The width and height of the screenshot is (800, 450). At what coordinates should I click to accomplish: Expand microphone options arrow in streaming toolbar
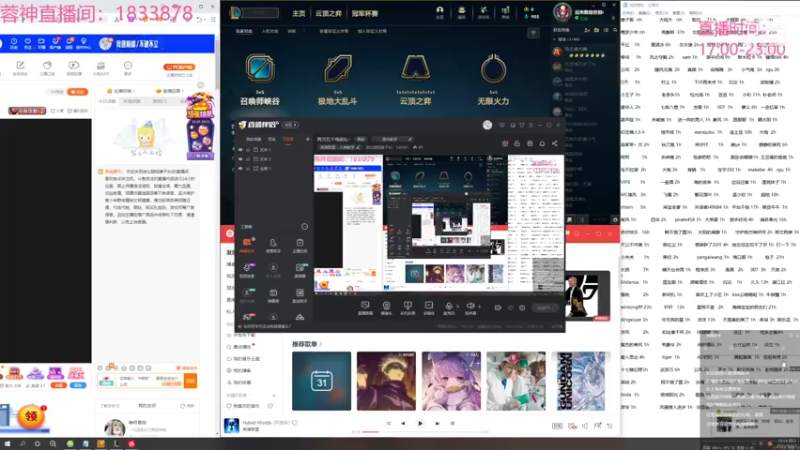(x=457, y=307)
